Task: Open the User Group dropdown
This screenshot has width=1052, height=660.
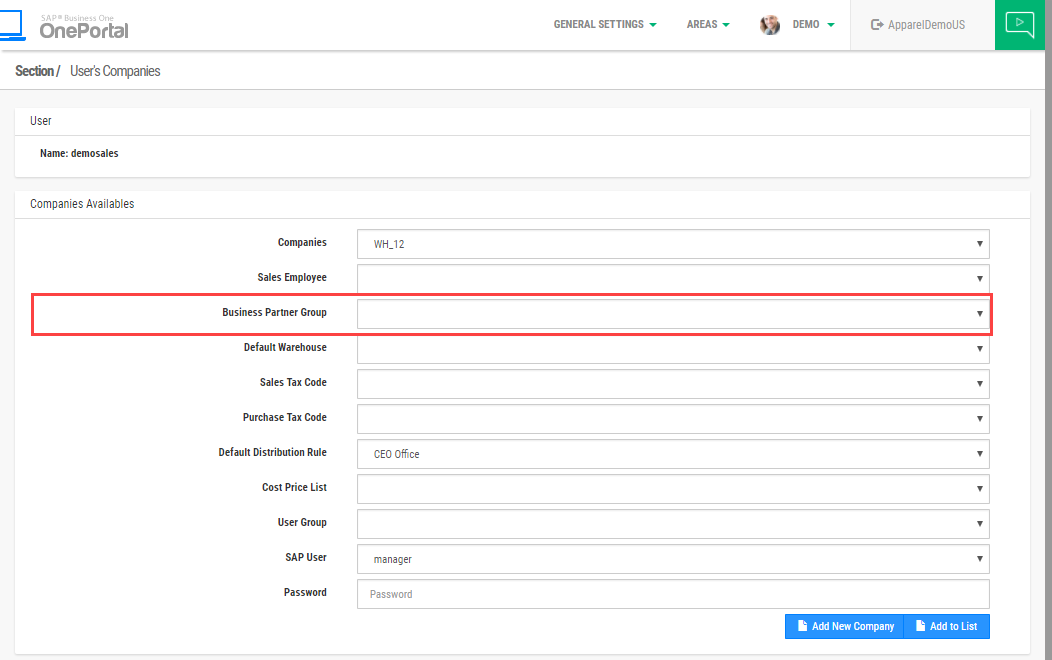Action: 672,524
